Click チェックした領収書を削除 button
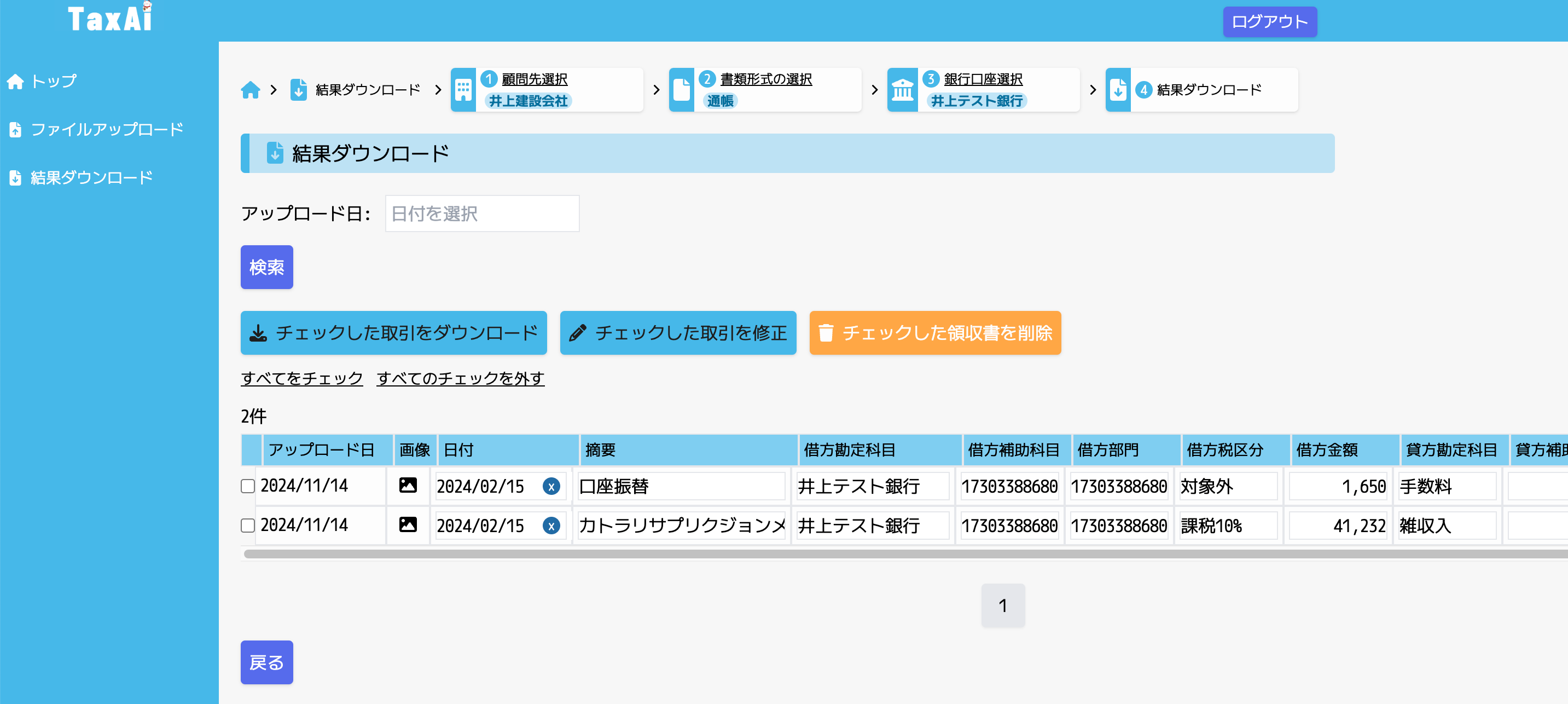Screen dimensions: 1568x704 (935, 332)
